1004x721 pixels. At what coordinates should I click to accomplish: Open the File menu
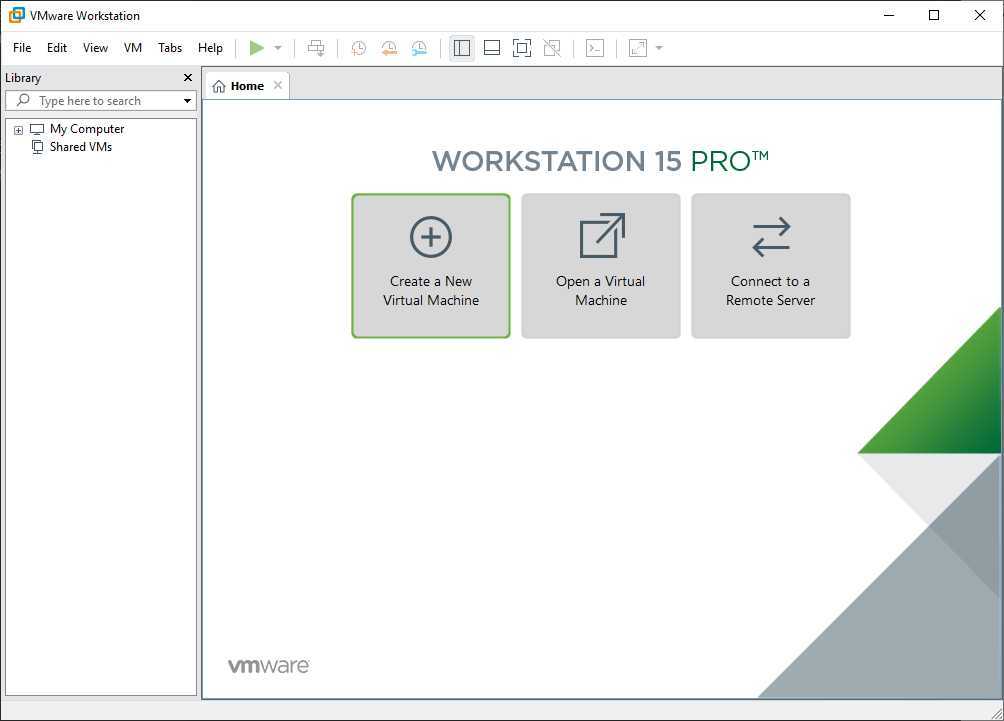point(22,48)
